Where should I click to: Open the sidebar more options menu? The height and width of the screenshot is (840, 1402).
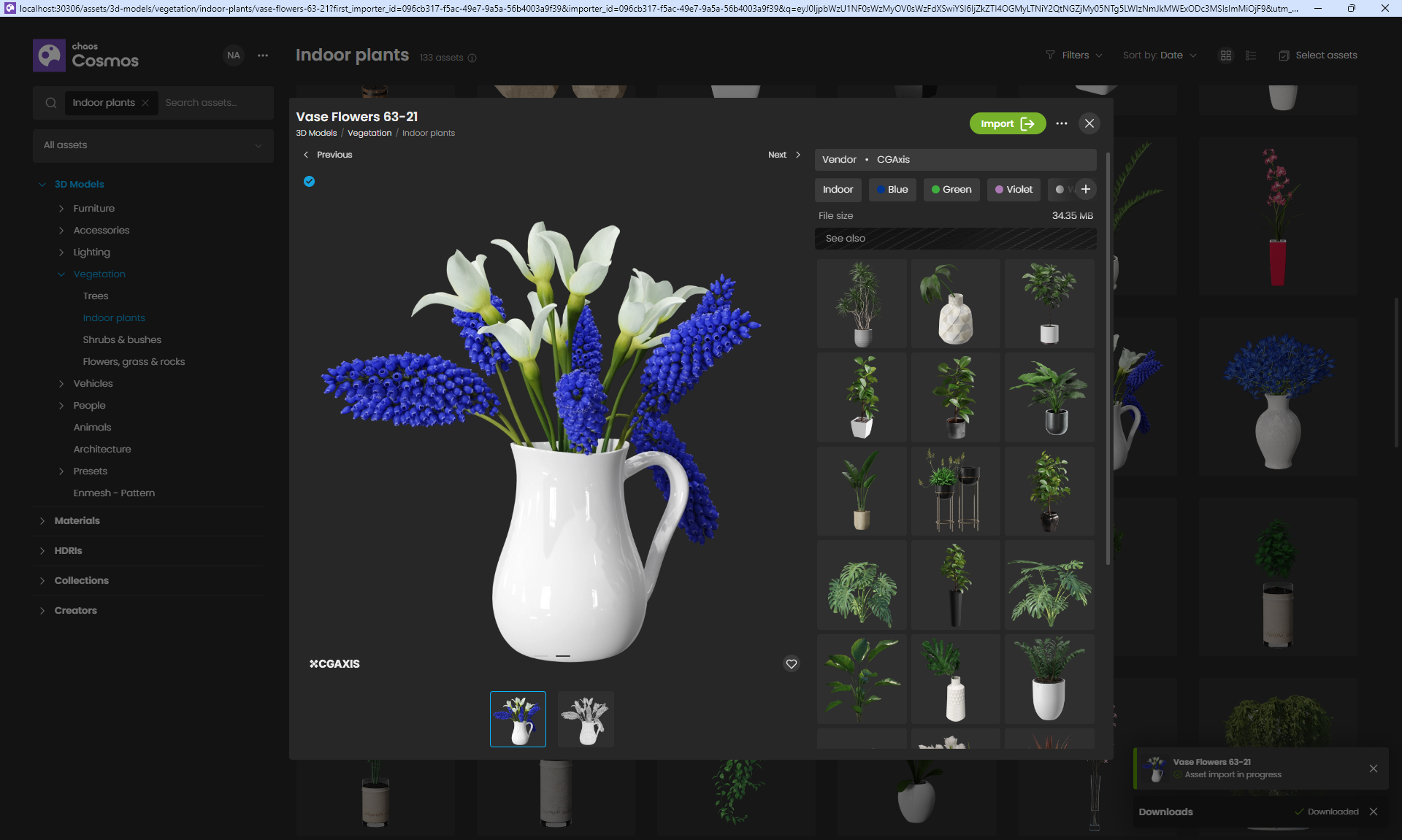point(263,55)
